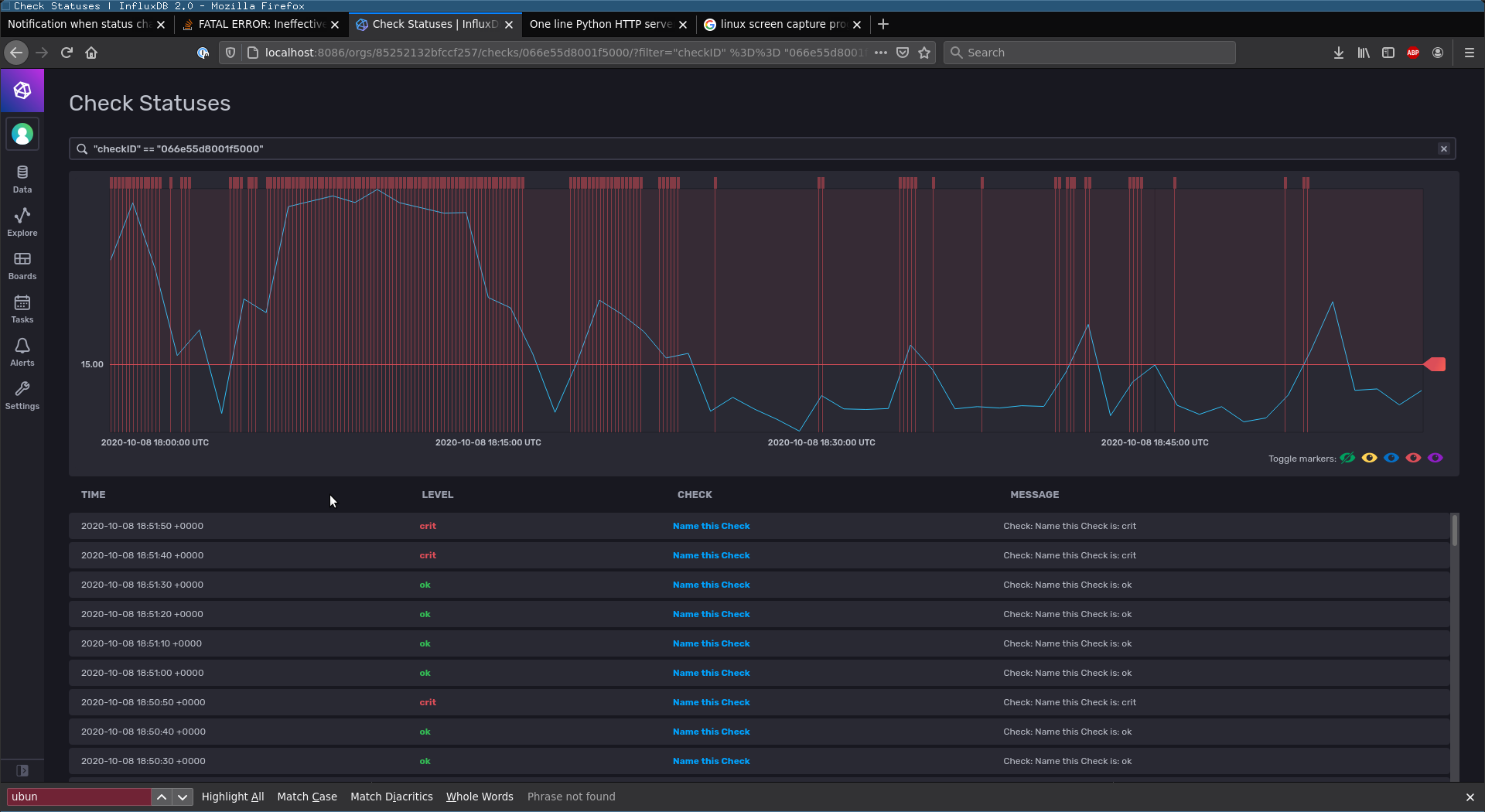This screenshot has height=812, width=1485.
Task: Switch to FATAL ERROR: Ineffective tab
Action: [x=261, y=24]
